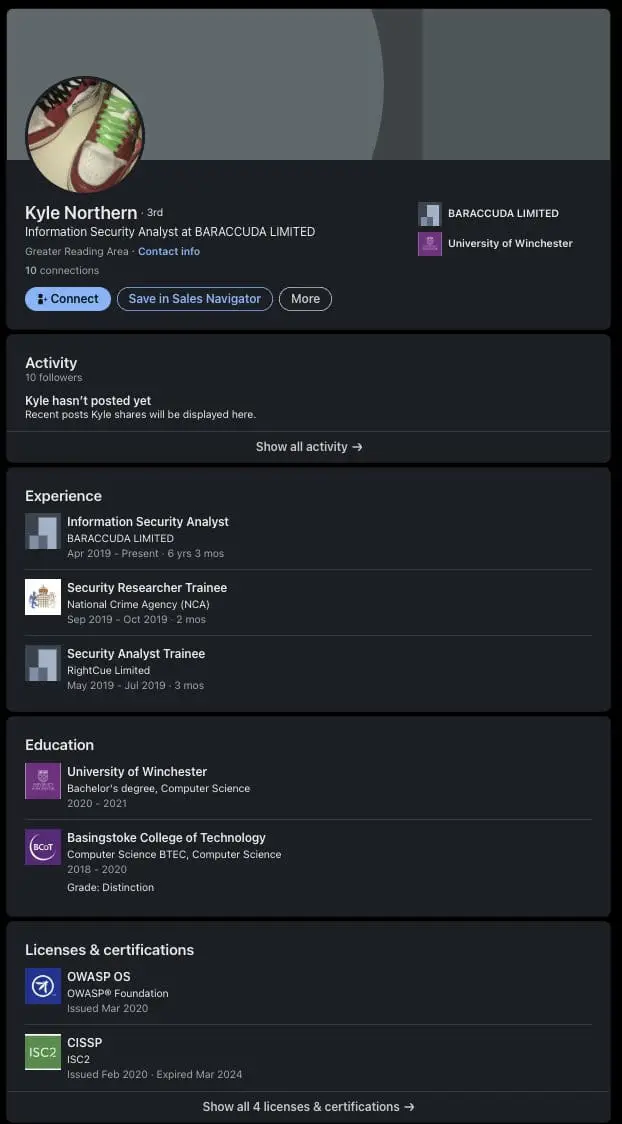This screenshot has height=1124, width=622.
Task: Open the Information Security Analyst position
Action: pyautogui.click(x=148, y=522)
